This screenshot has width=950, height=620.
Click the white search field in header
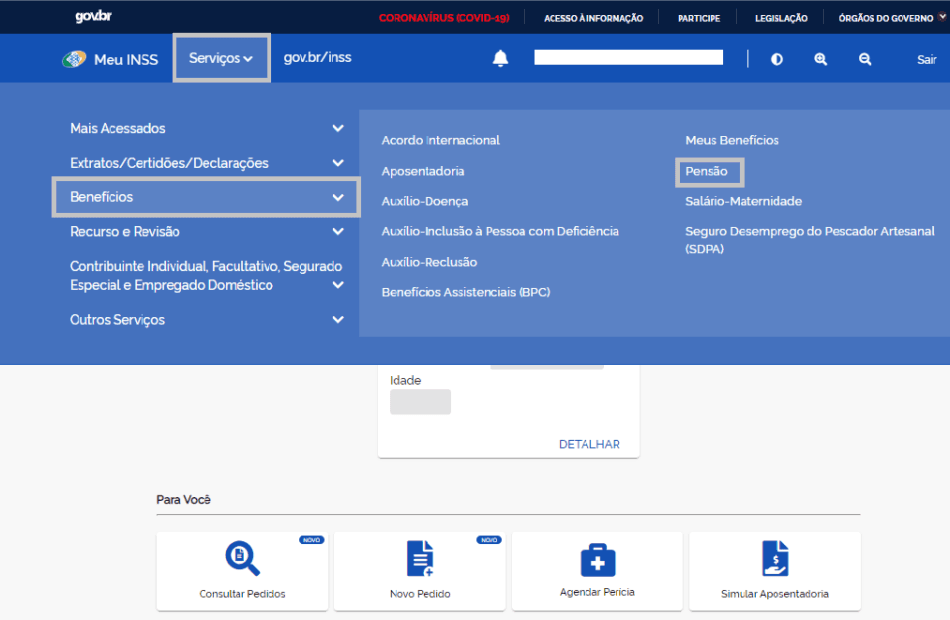[x=628, y=58]
